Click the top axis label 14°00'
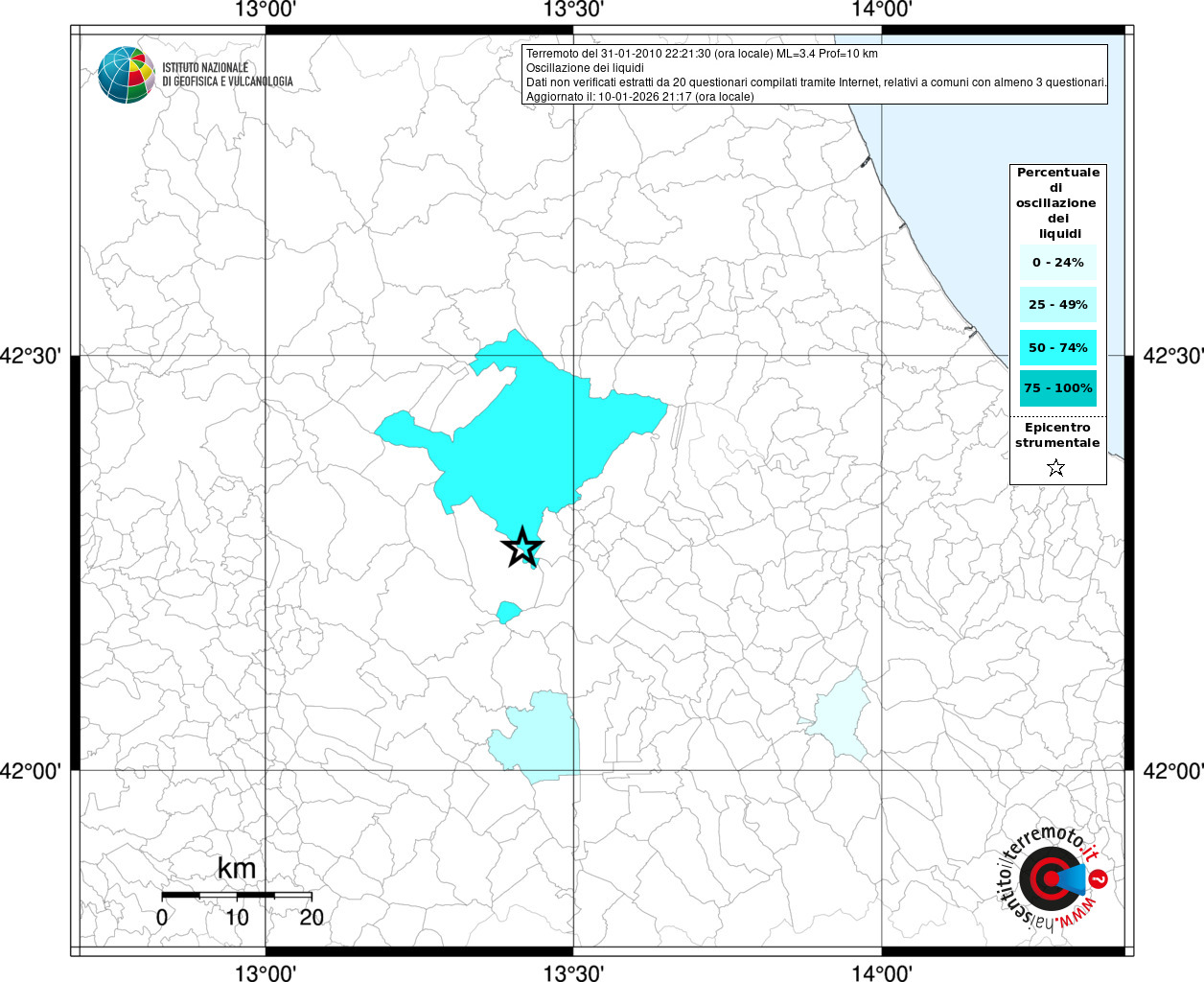This screenshot has width=1204, height=982. click(x=881, y=11)
